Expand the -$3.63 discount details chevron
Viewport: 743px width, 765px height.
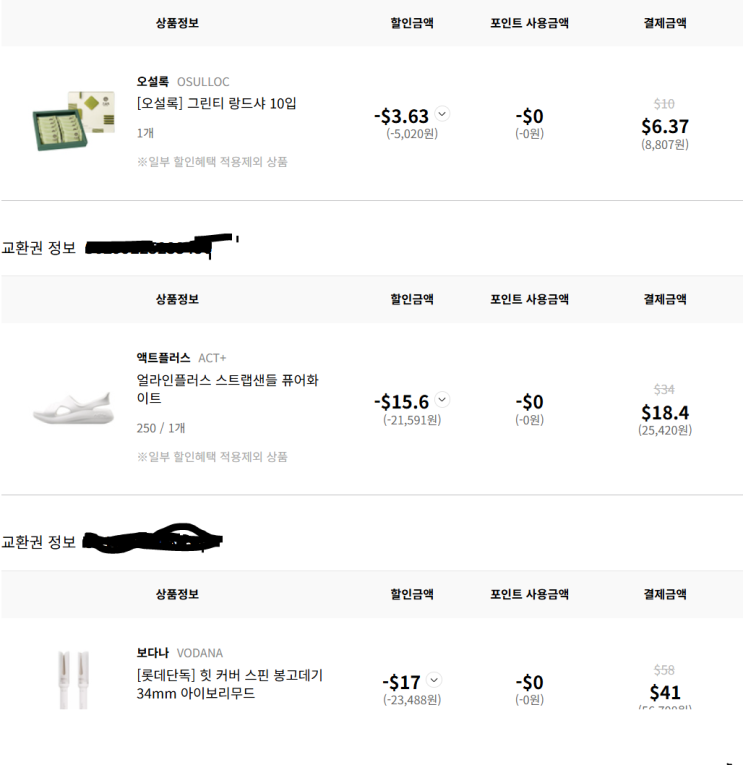[443, 114]
